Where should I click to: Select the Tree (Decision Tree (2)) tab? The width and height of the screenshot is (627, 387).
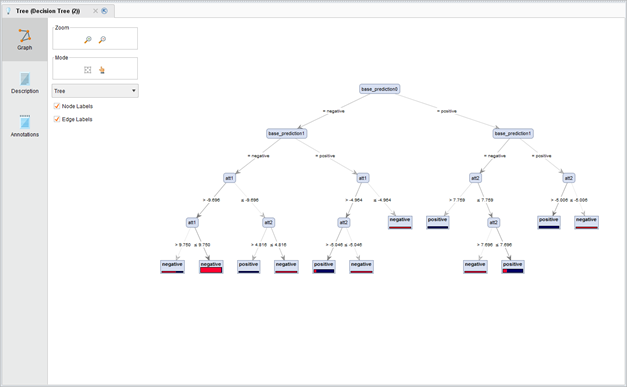[48, 11]
